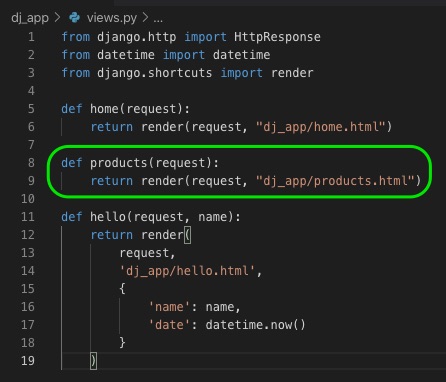Image resolution: width=446 pixels, height=382 pixels.
Task: Click line number 1 in gutter
Action: pos(31,37)
